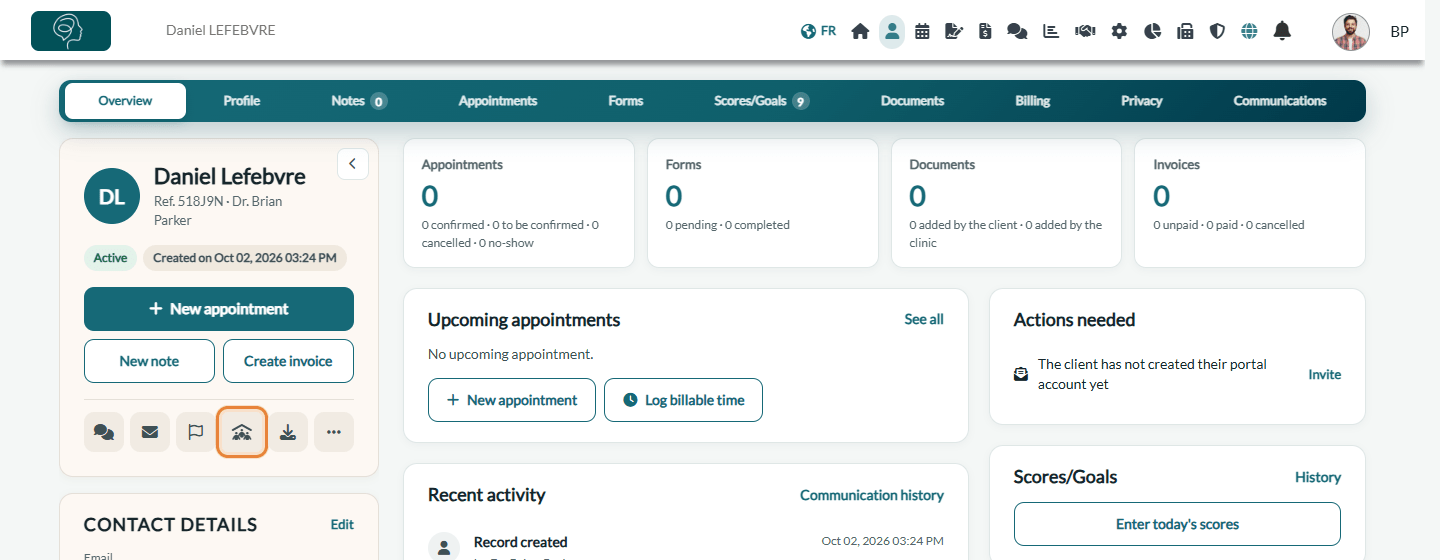Click Invite link for portal account
Viewport: 1440px width, 560px height.
[1325, 374]
